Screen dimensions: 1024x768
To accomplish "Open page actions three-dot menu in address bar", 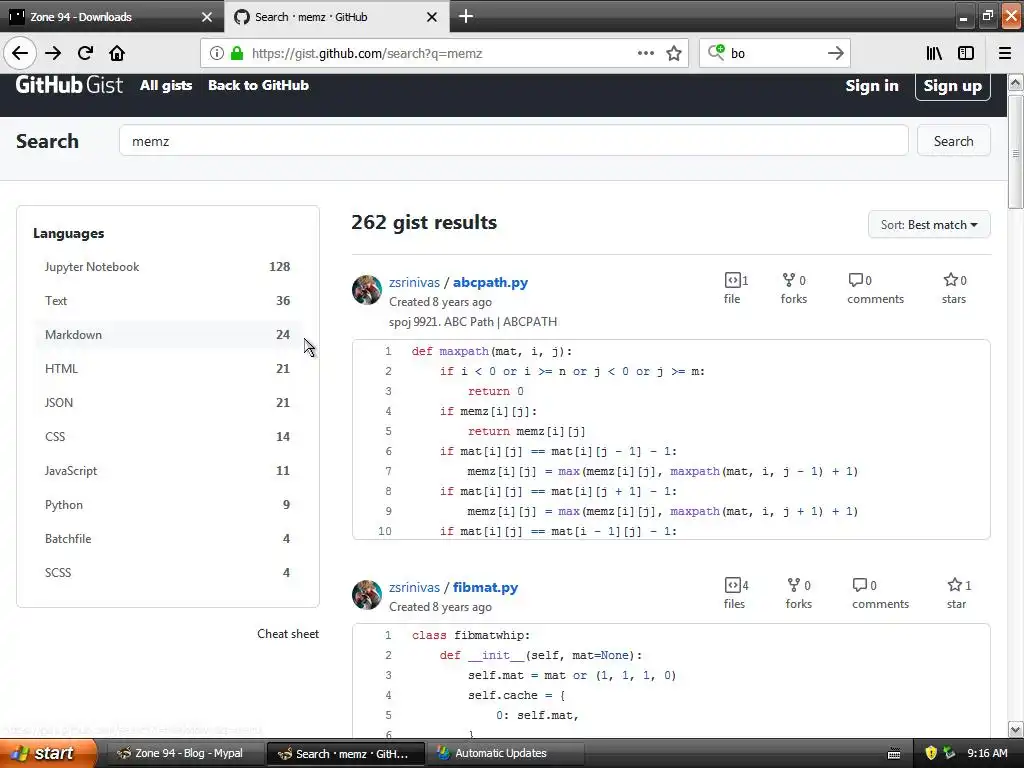I will [645, 53].
